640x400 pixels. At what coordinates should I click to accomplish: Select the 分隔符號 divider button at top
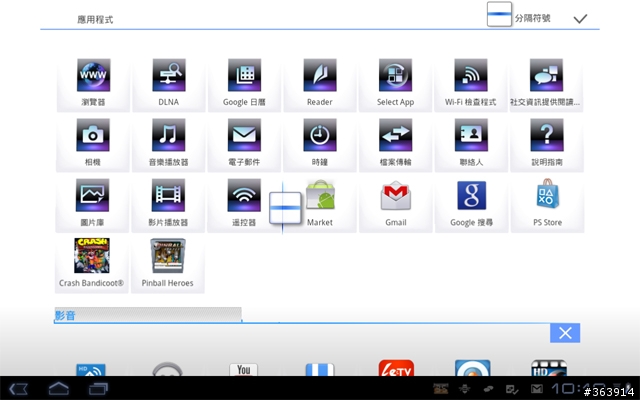coord(519,15)
